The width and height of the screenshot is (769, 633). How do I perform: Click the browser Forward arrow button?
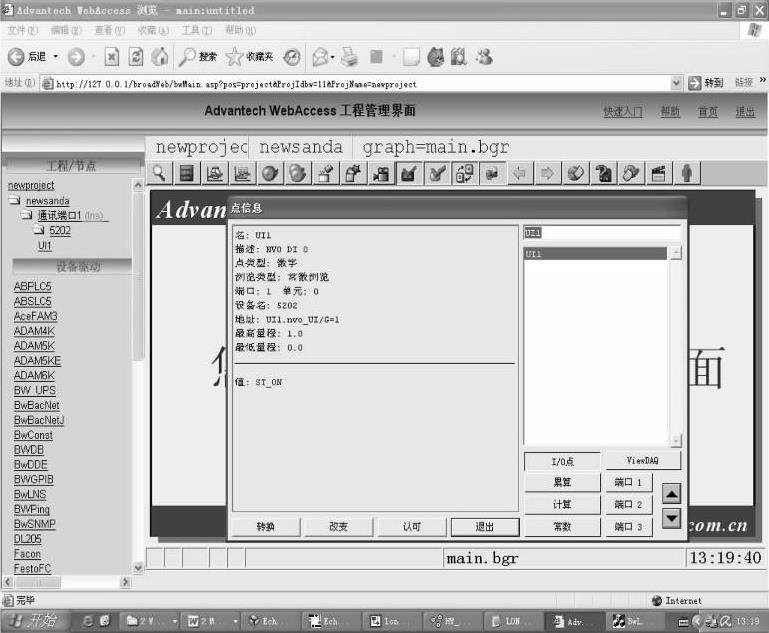click(76, 57)
